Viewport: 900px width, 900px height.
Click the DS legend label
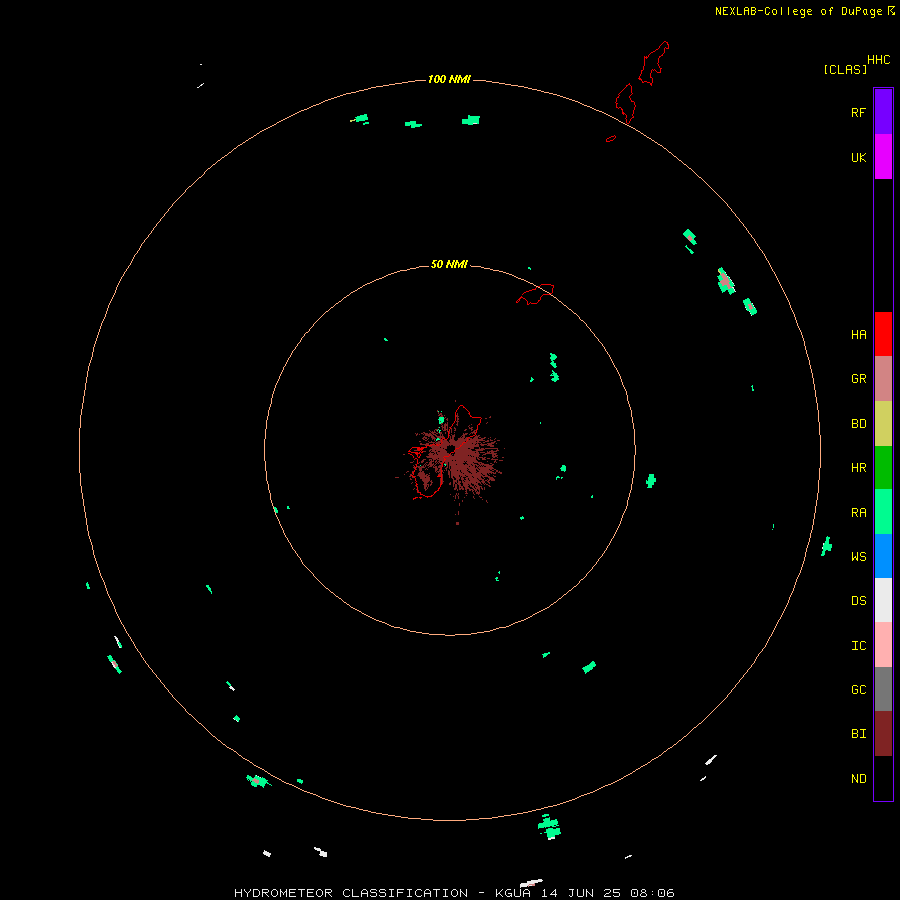pos(858,601)
